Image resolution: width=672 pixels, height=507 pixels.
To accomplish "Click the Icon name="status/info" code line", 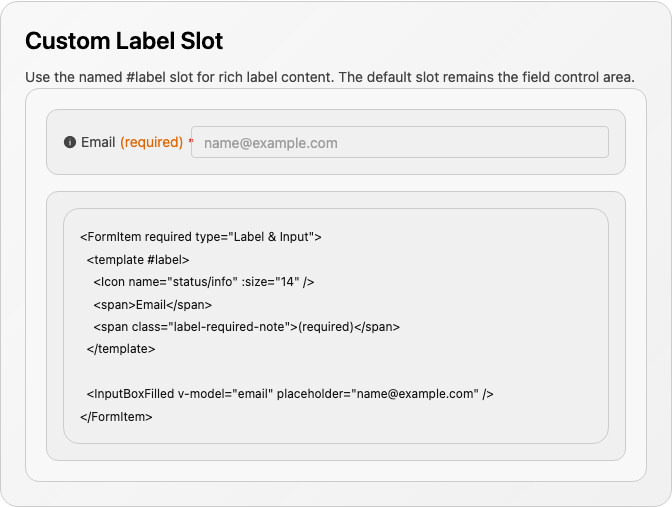I will point(204,282).
